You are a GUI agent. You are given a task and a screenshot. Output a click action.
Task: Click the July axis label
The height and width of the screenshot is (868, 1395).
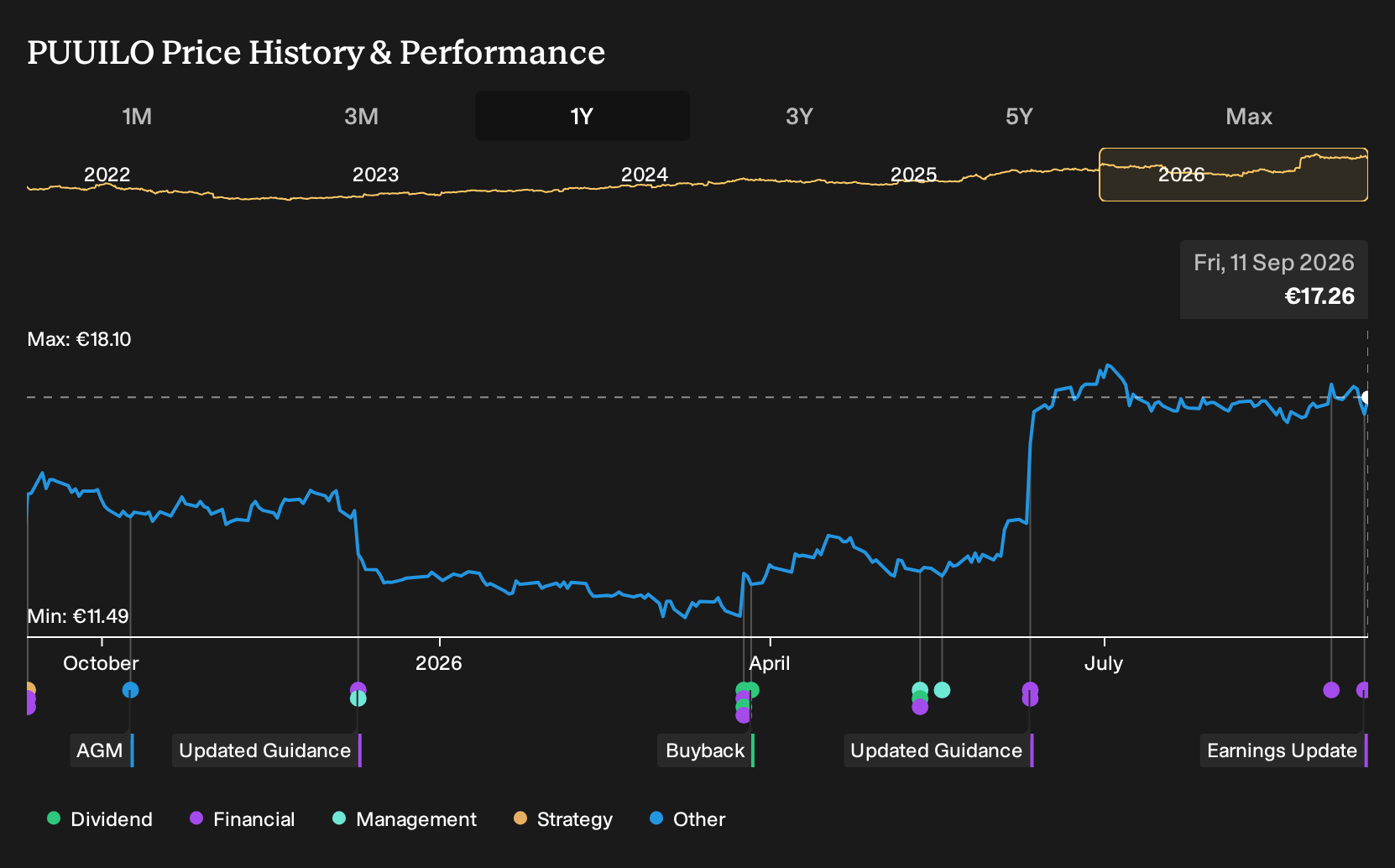(x=1103, y=663)
